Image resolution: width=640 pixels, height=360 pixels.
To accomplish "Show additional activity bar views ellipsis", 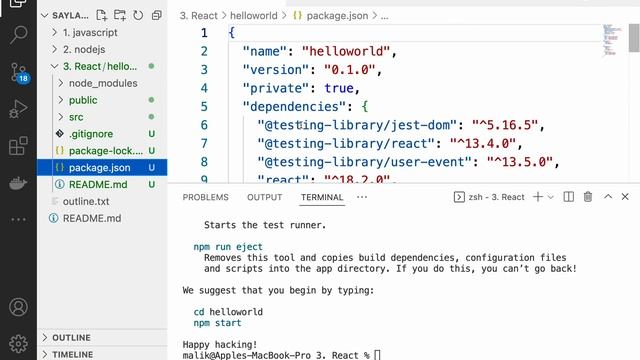I will (18, 220).
